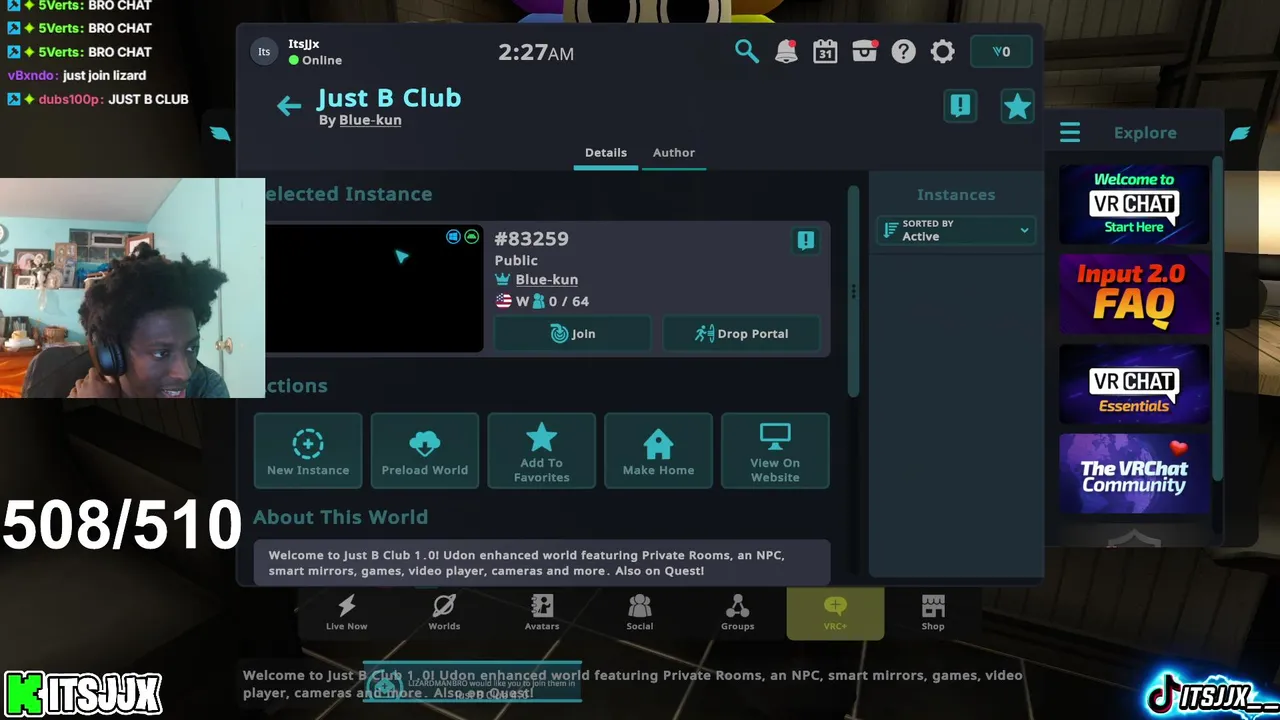Click View On Website button
Screen dimensions: 1280x720
[x=775, y=451]
